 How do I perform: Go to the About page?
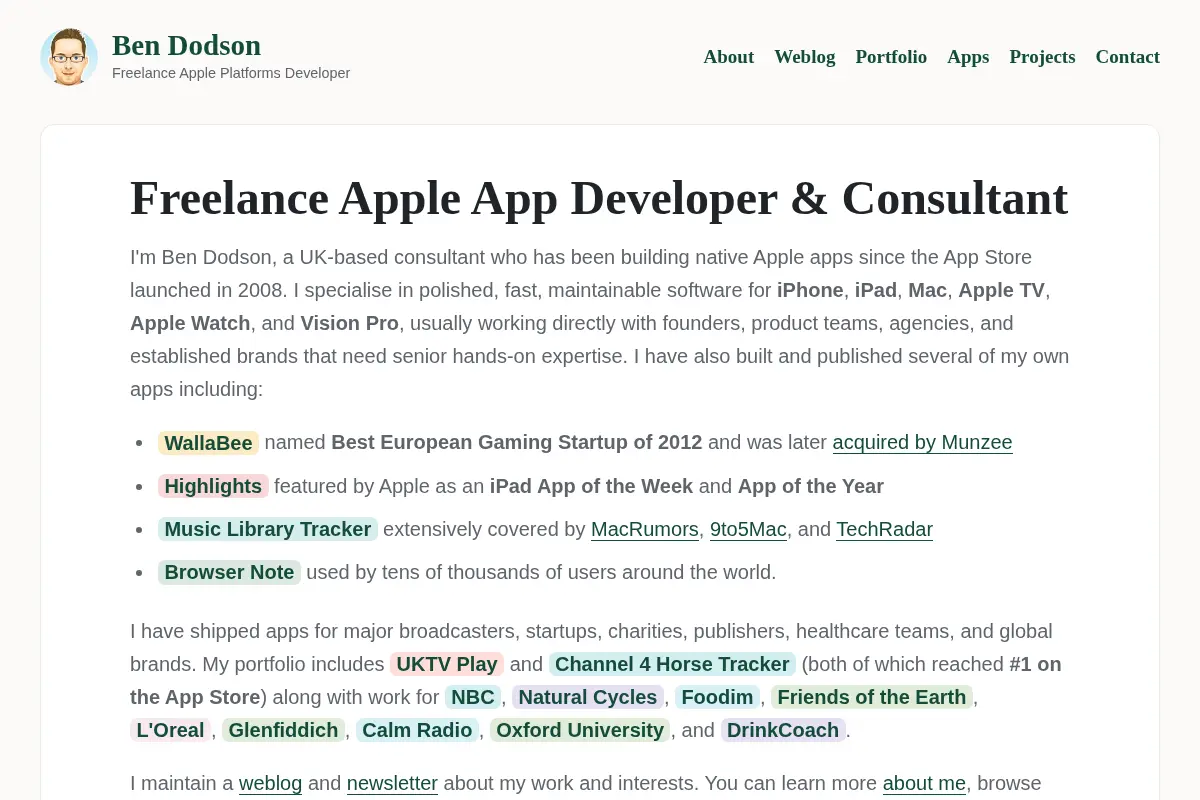click(x=728, y=57)
